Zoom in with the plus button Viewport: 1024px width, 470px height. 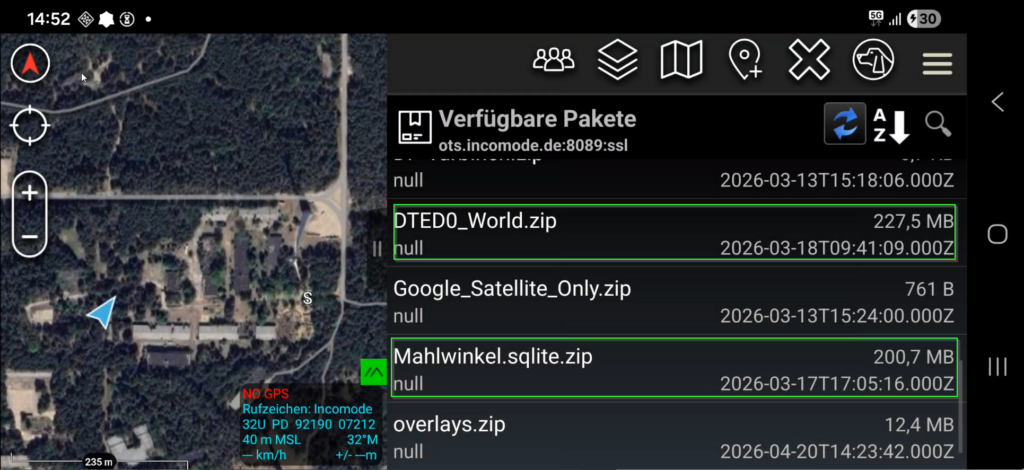tap(29, 193)
